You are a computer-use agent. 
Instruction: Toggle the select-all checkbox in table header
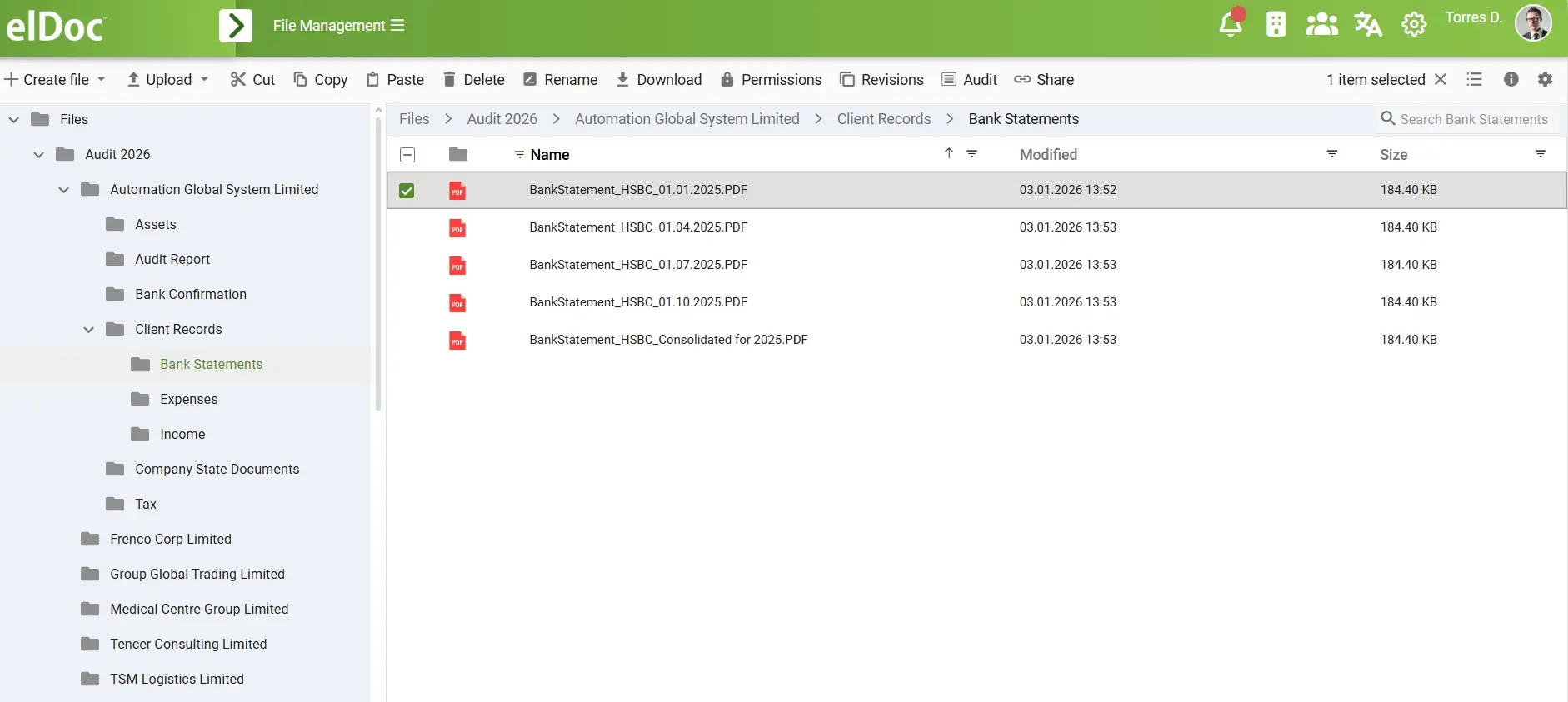pyautogui.click(x=407, y=155)
